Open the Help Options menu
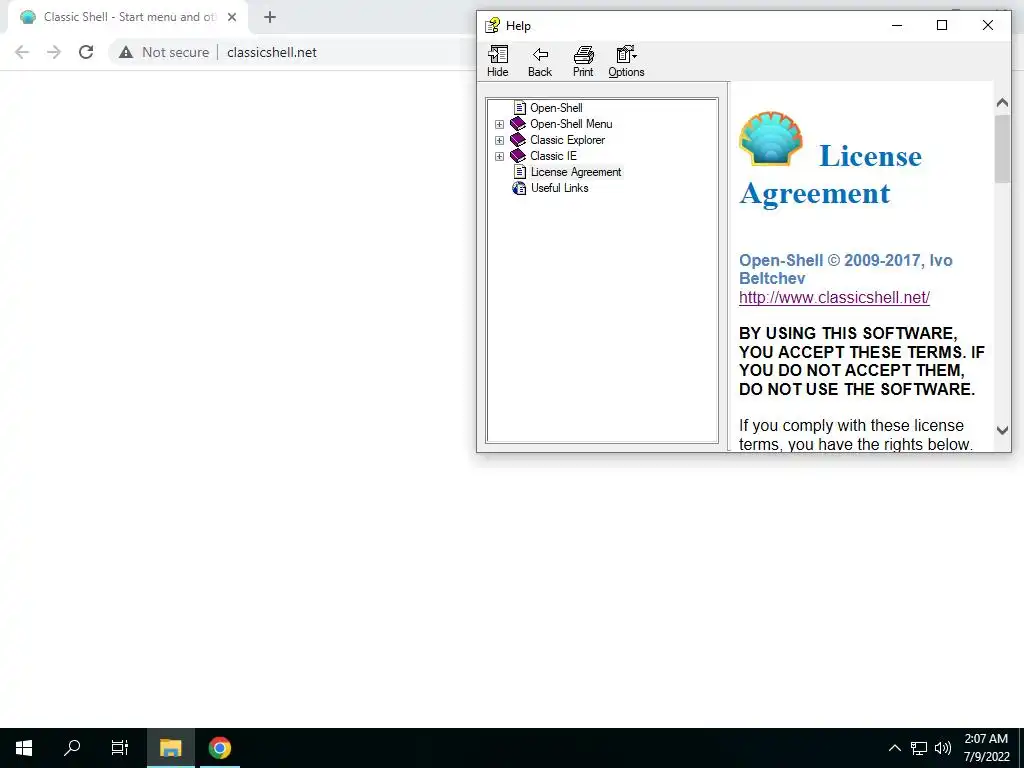This screenshot has height=768, width=1024. point(626,62)
